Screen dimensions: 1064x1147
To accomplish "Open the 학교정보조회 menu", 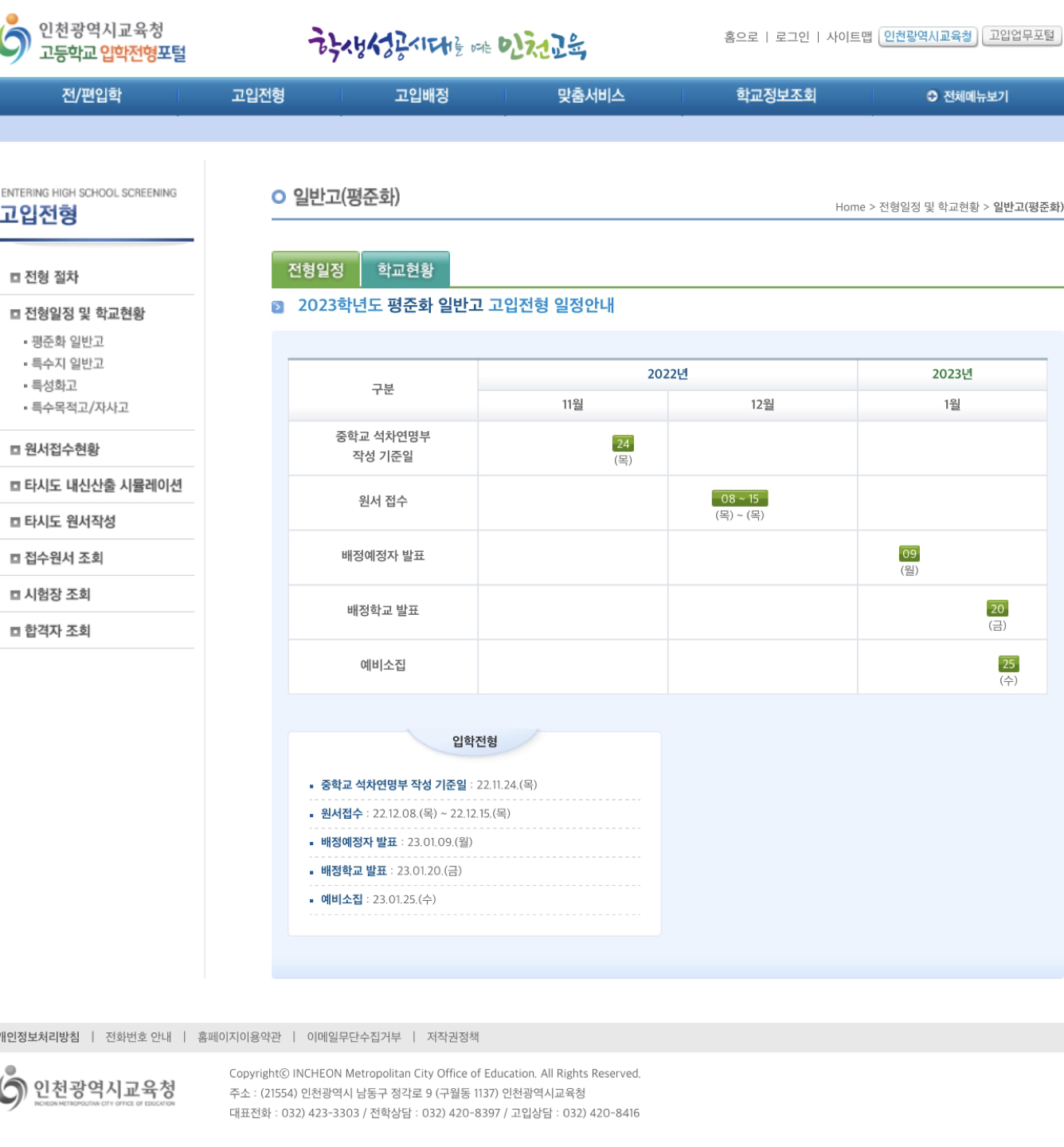I will pyautogui.click(x=776, y=96).
